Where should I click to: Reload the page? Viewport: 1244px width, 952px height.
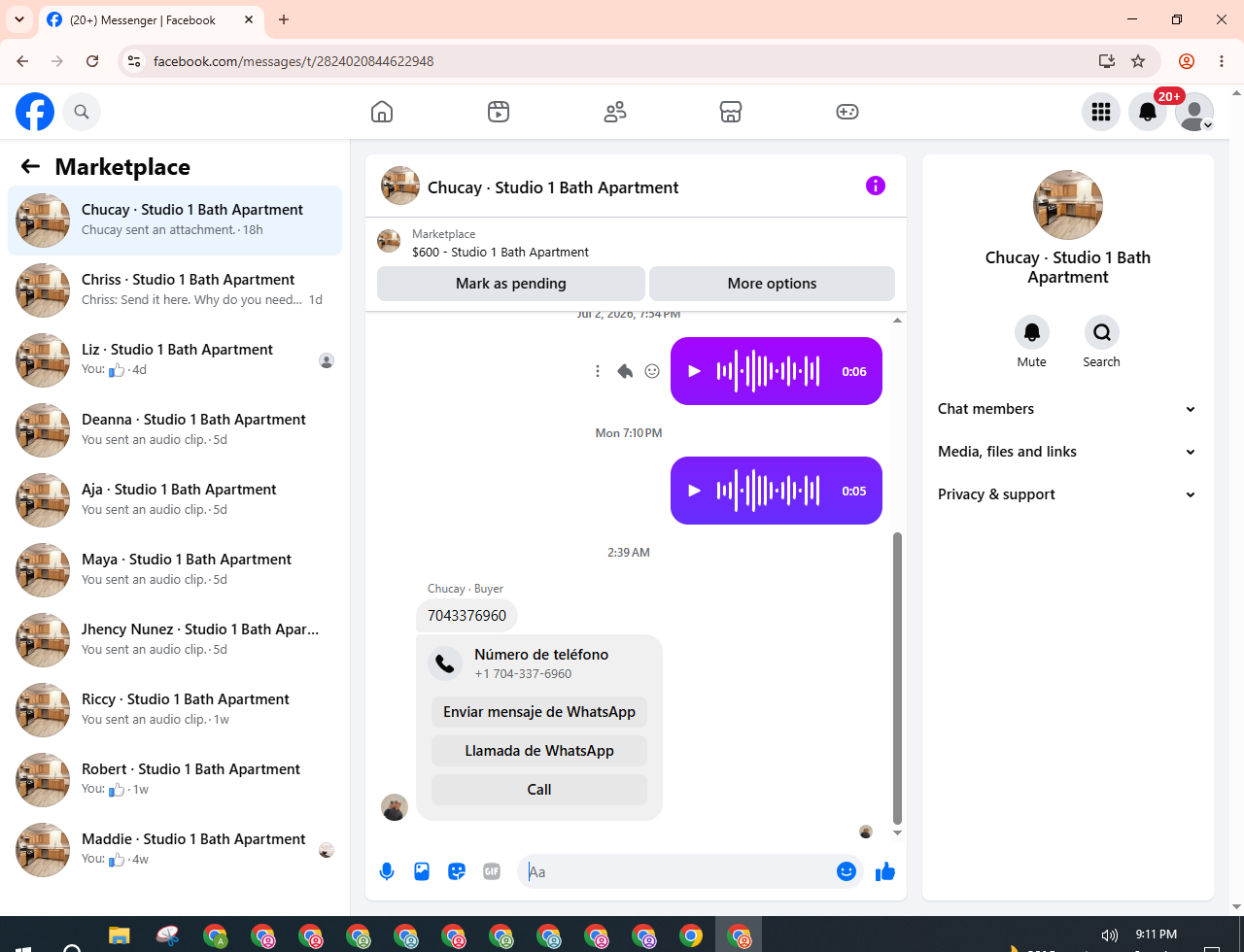tap(92, 61)
